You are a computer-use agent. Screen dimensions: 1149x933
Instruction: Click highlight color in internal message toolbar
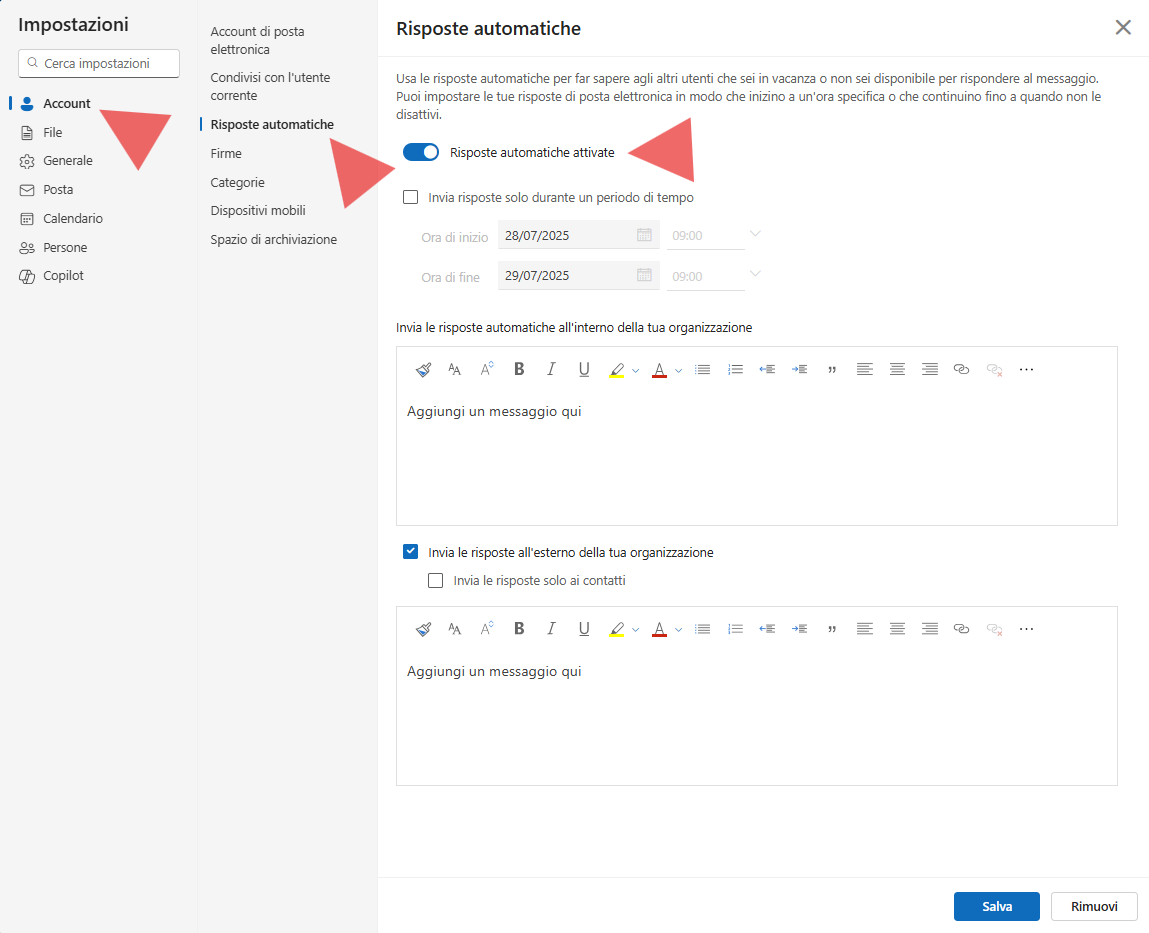click(617, 370)
